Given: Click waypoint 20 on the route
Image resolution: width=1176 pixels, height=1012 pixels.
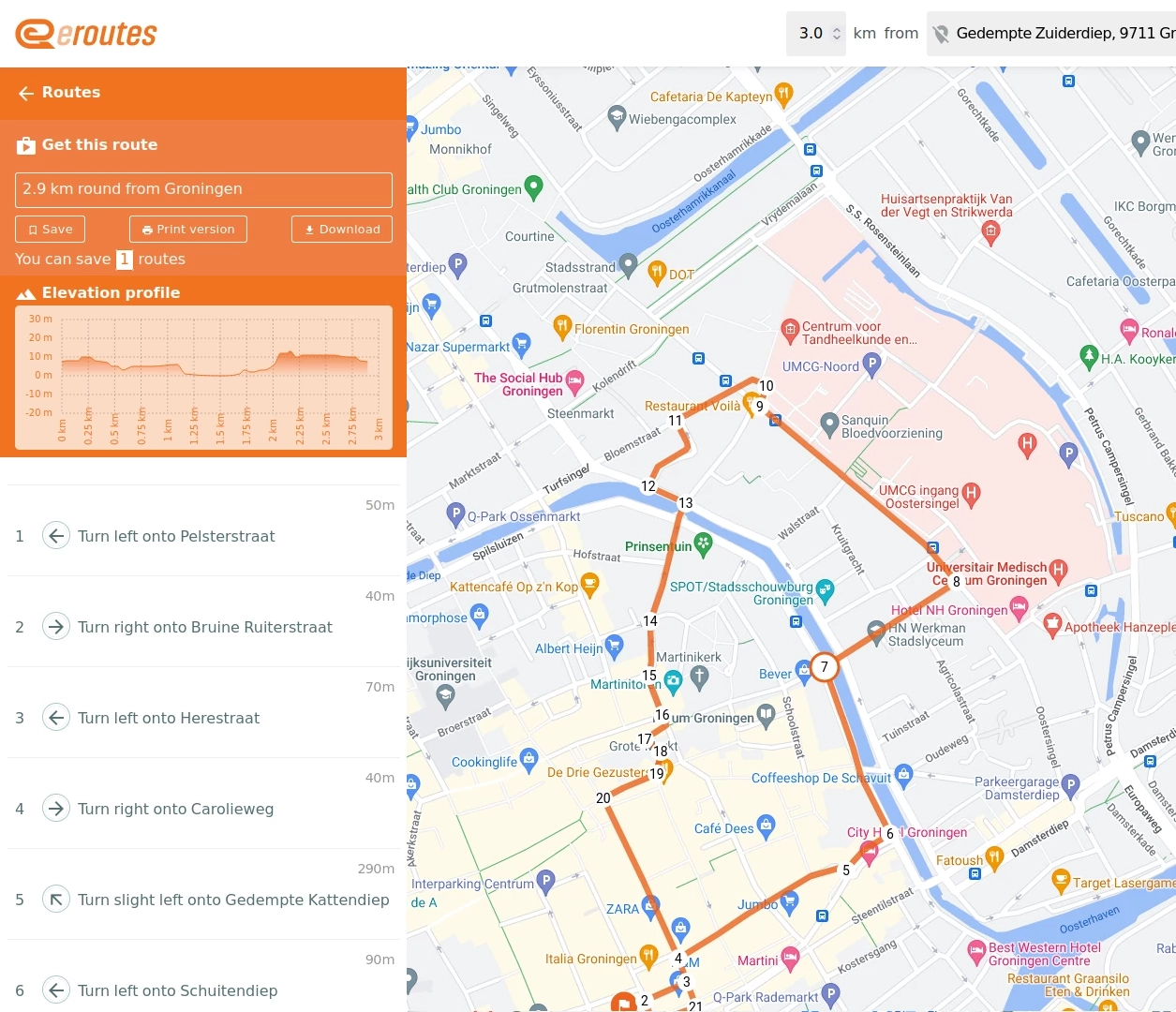Looking at the screenshot, I should point(603,798).
